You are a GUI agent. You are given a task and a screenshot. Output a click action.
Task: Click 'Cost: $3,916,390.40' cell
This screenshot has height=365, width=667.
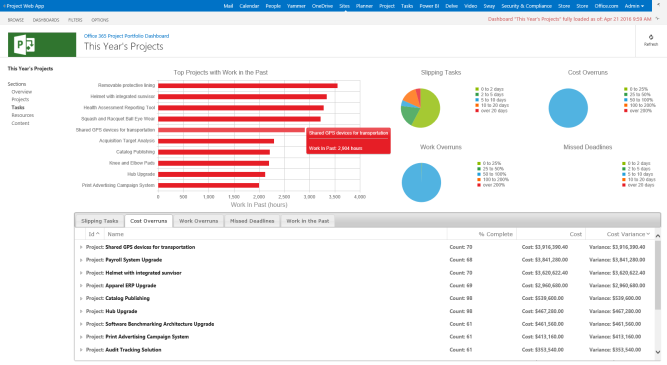pyautogui.click(x=544, y=247)
